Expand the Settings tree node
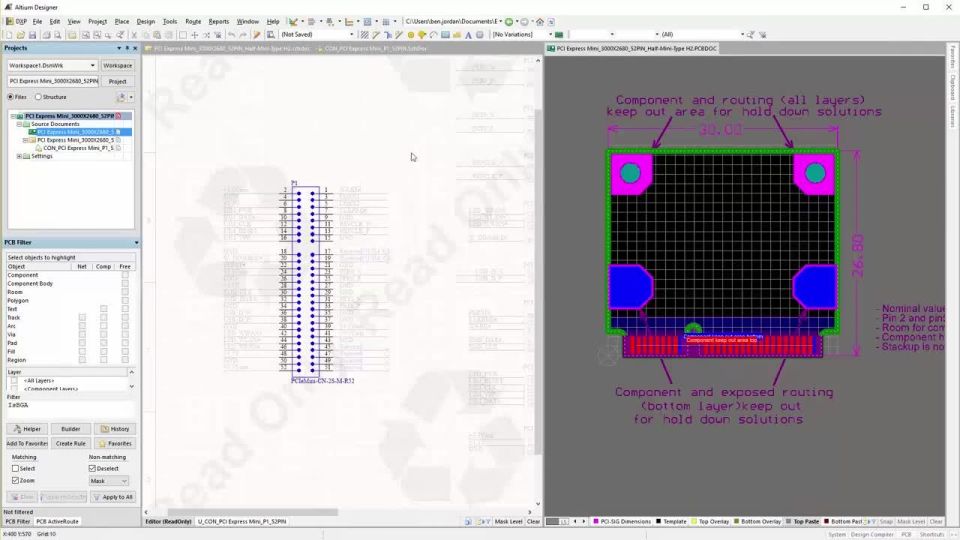The image size is (960, 540). [x=19, y=157]
